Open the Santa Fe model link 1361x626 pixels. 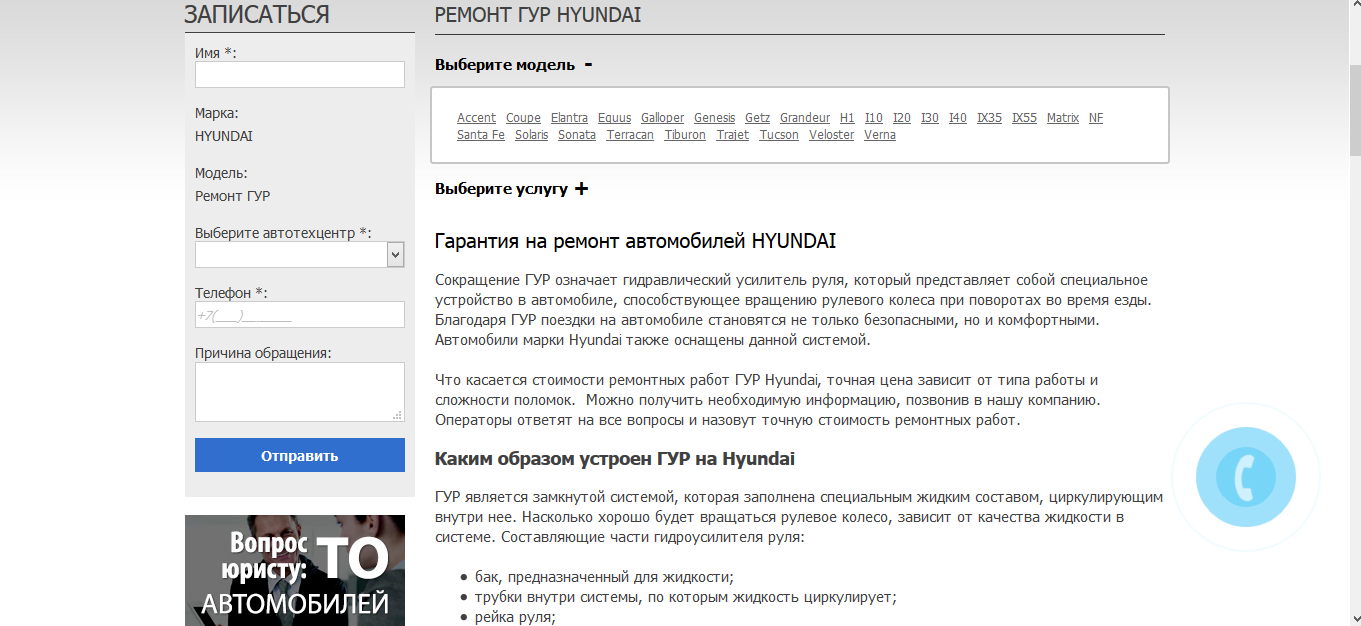[x=481, y=135]
